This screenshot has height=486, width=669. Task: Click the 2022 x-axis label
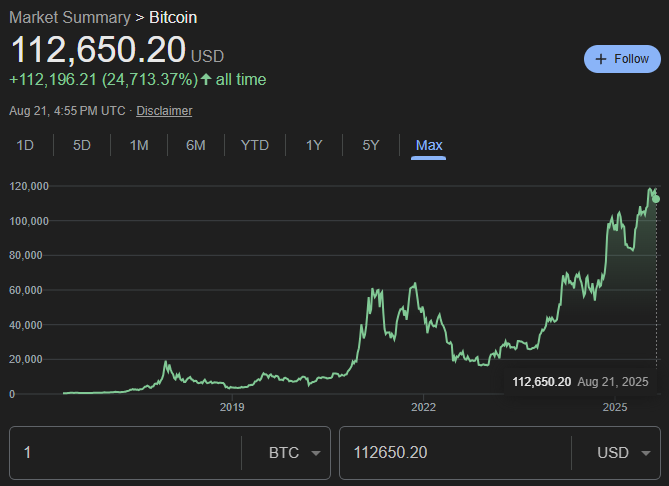click(423, 407)
